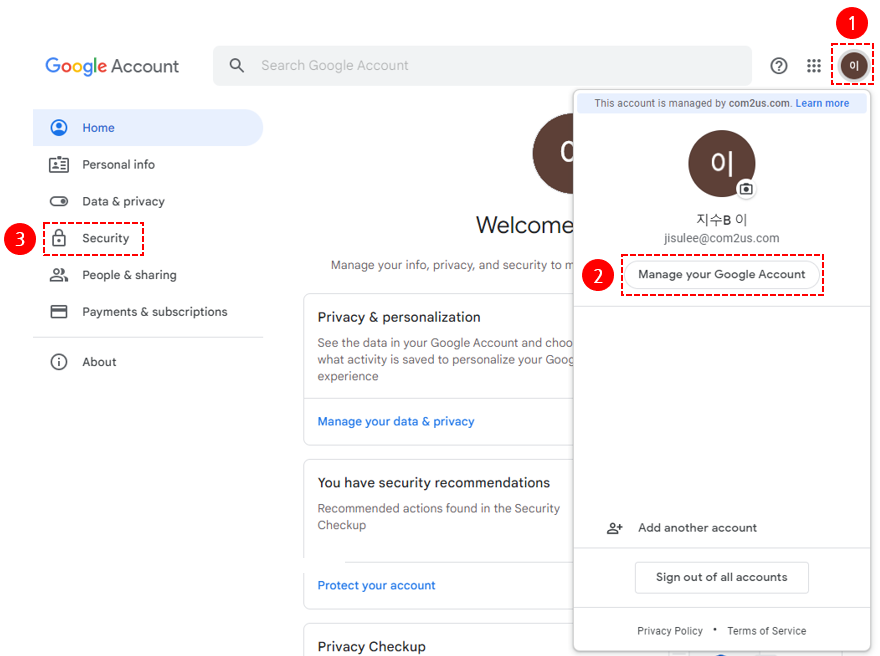Click the About info circle icon
The height and width of the screenshot is (656, 880).
point(59,362)
